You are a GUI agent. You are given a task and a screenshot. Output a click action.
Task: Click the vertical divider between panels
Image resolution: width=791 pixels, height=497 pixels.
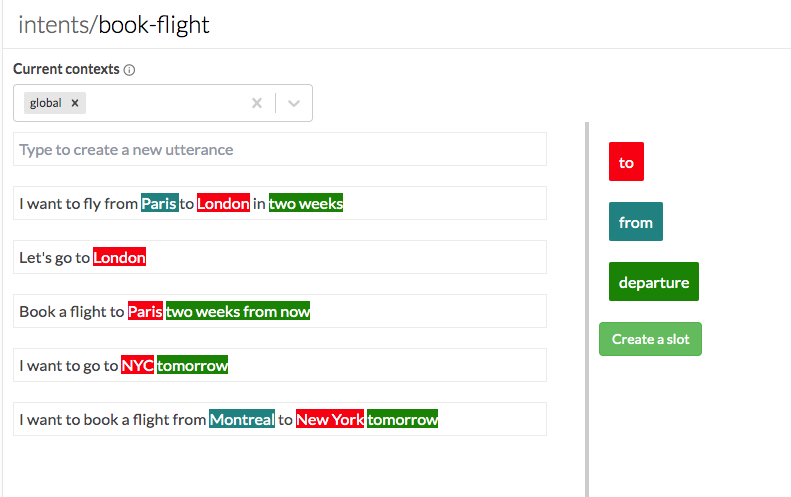tap(587, 309)
